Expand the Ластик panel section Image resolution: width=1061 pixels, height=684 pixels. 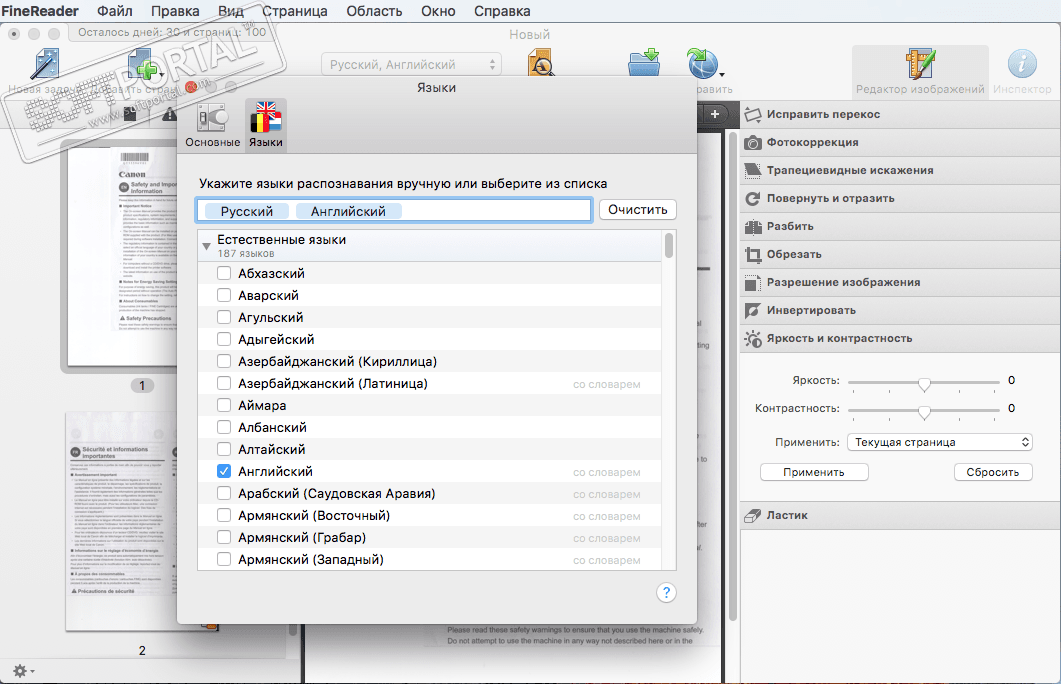(x=901, y=516)
